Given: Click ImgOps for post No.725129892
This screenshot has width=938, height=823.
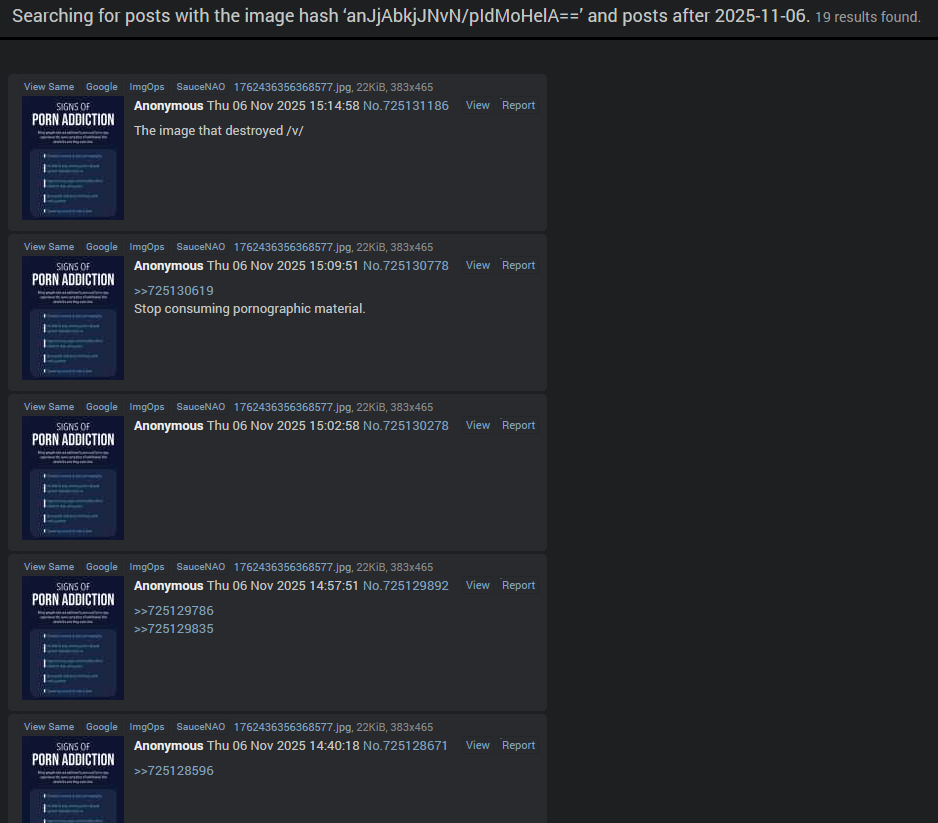Looking at the screenshot, I should point(147,567).
